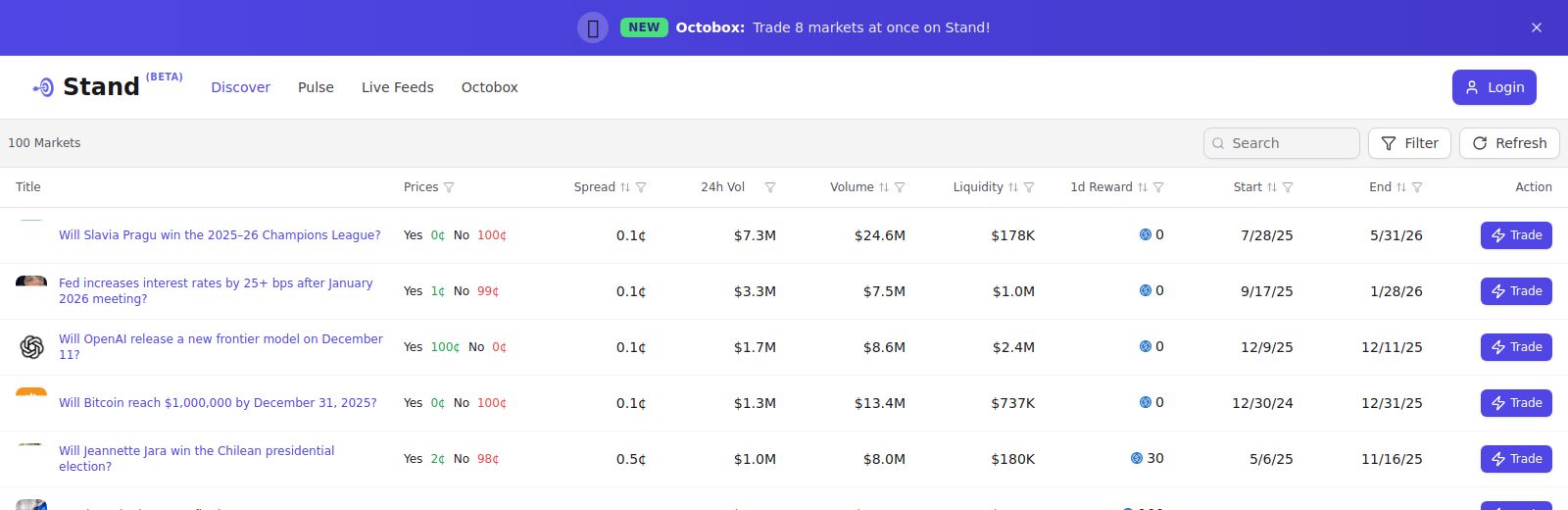Trade the Bitcoin $1,000,000 market
The height and width of the screenshot is (510, 1568).
(1515, 403)
